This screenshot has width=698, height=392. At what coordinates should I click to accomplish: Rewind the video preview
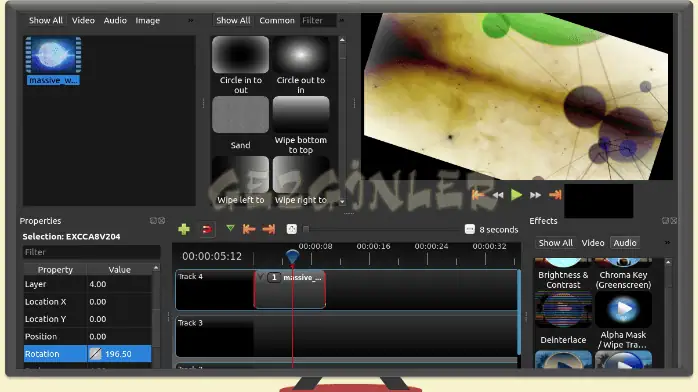tap(498, 195)
